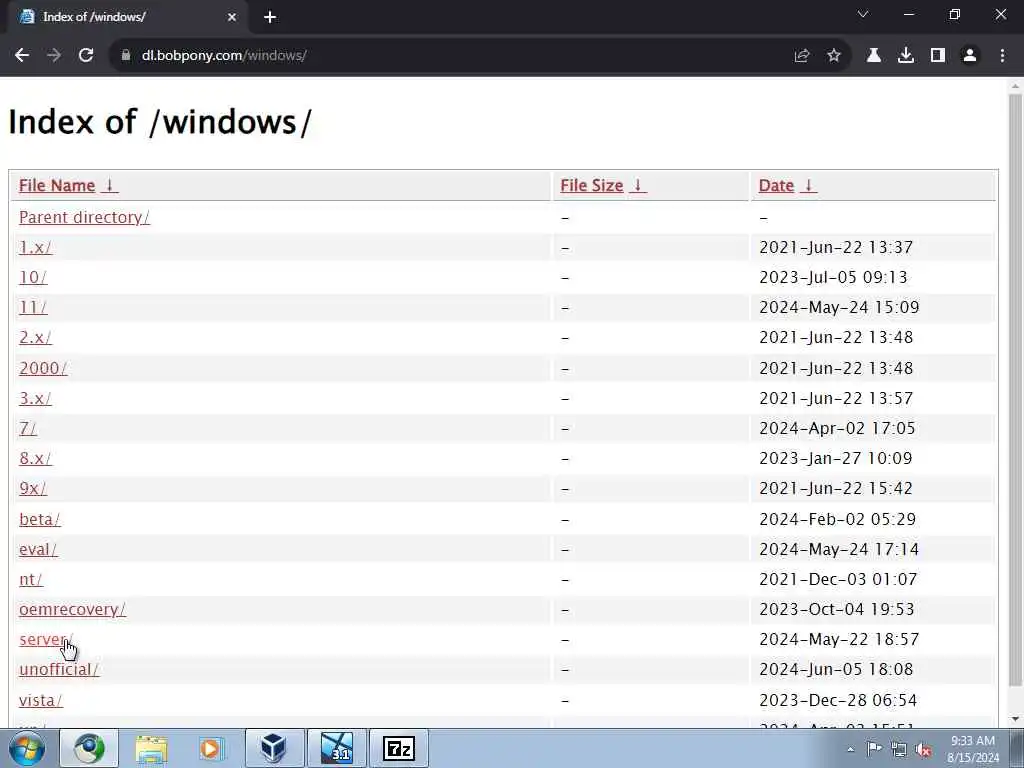Open network status tray icon

click(899, 749)
